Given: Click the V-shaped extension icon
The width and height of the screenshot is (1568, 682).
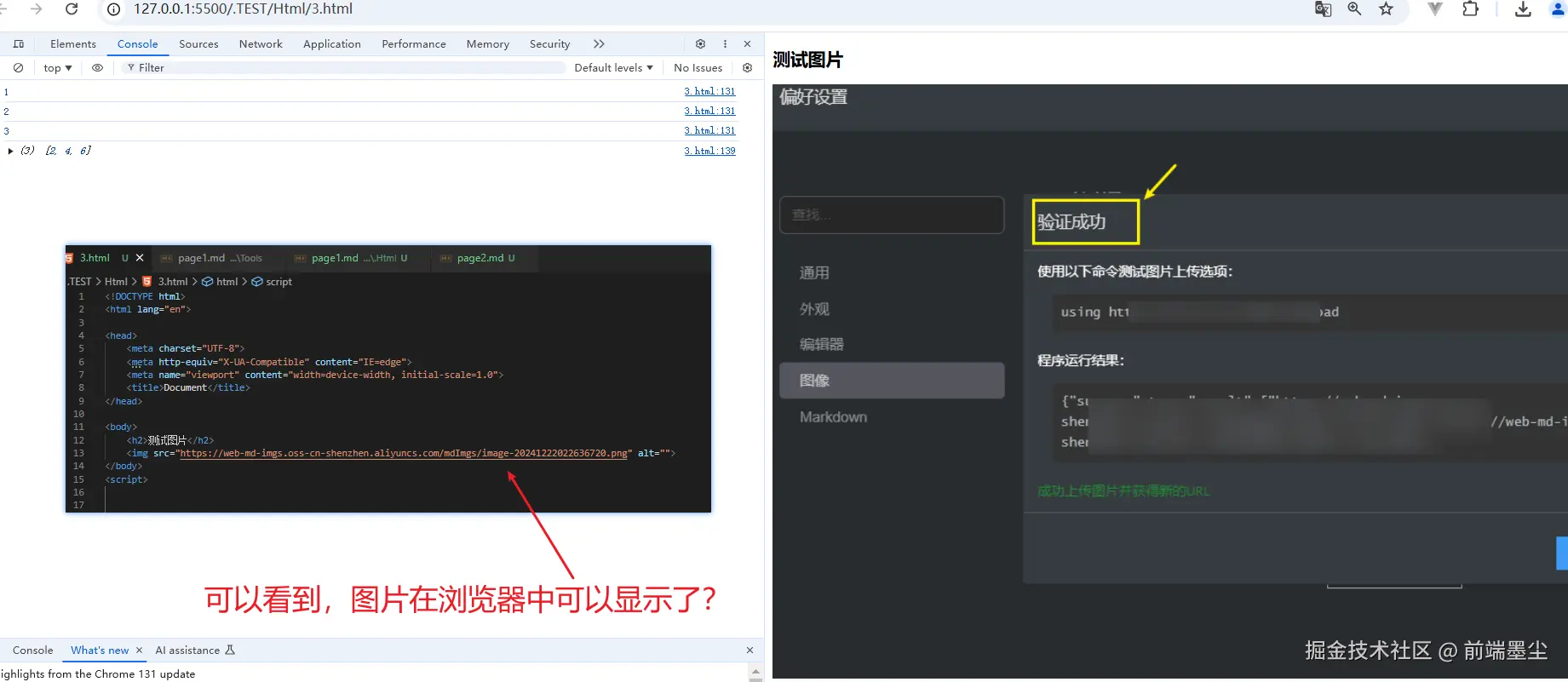Looking at the screenshot, I should click(1435, 9).
